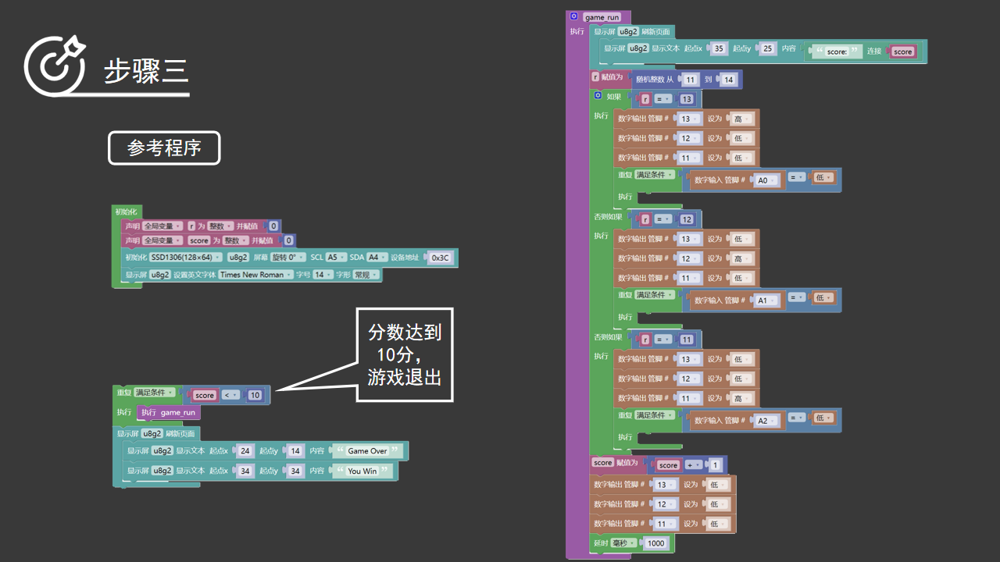
Task: Open 全局变量 dropdown in the score declaration
Action: (162, 240)
